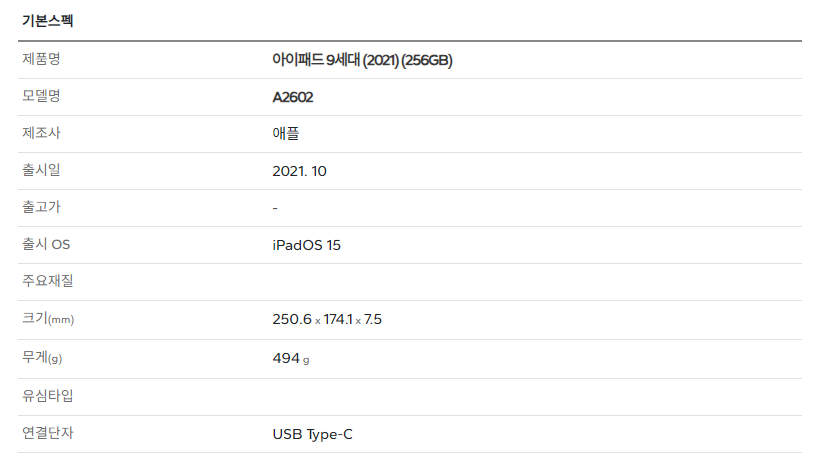Select the product name 아이패드 9세대 (2021) (256GB)
The width and height of the screenshot is (822, 466).
pos(362,60)
